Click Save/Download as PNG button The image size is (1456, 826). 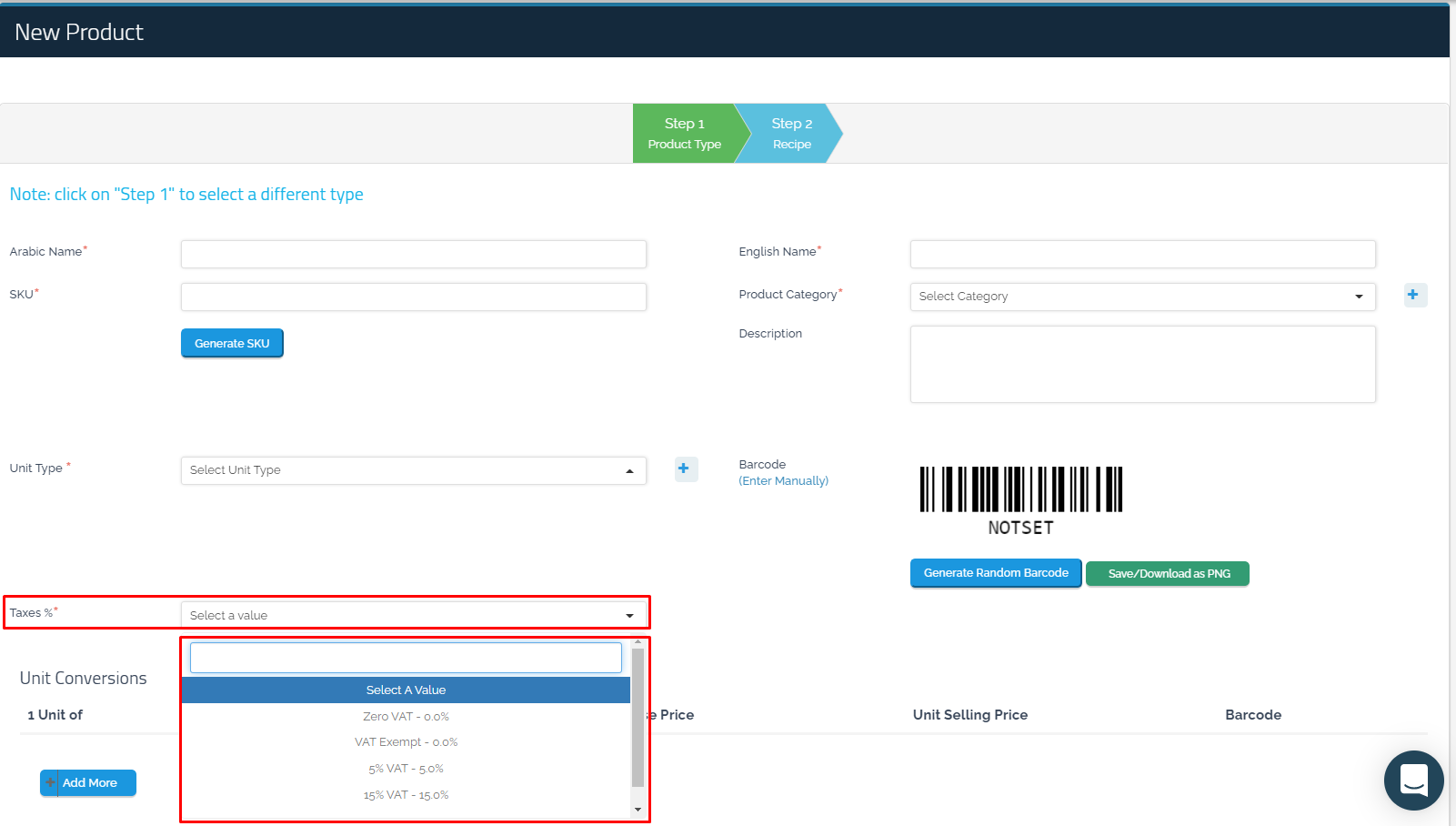click(x=1168, y=574)
